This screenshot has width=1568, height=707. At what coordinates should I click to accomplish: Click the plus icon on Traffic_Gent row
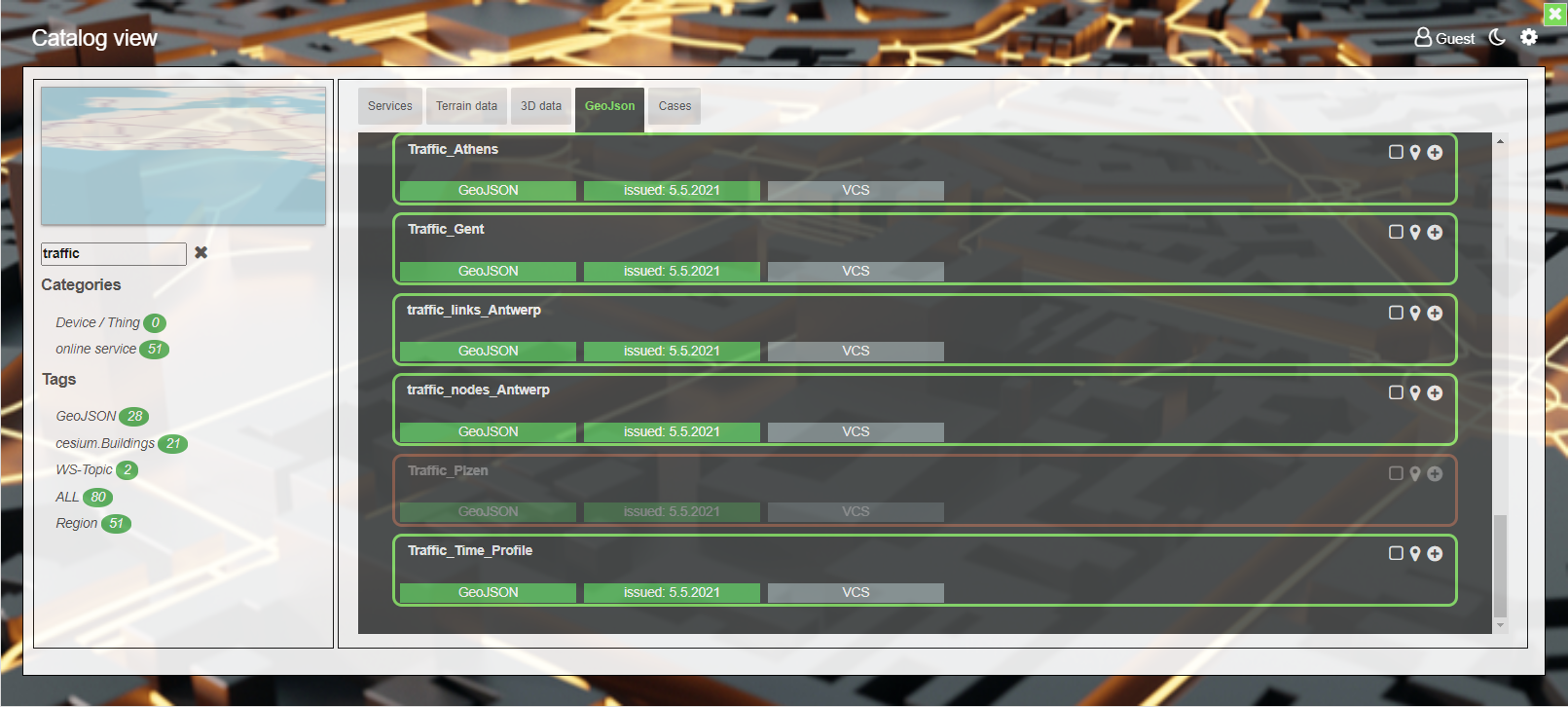click(x=1435, y=233)
